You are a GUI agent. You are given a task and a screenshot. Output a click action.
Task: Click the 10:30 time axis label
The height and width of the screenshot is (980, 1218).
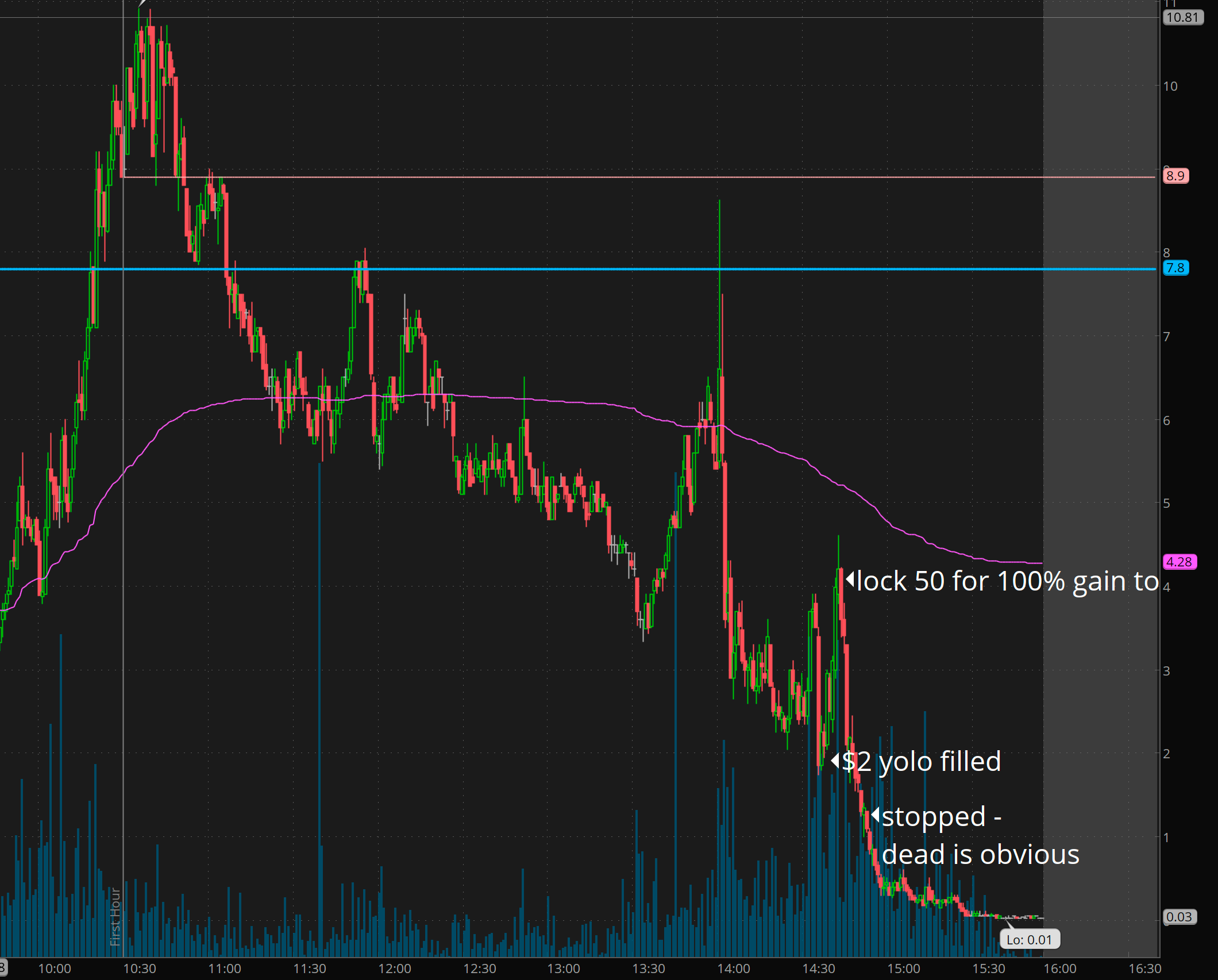click(139, 969)
